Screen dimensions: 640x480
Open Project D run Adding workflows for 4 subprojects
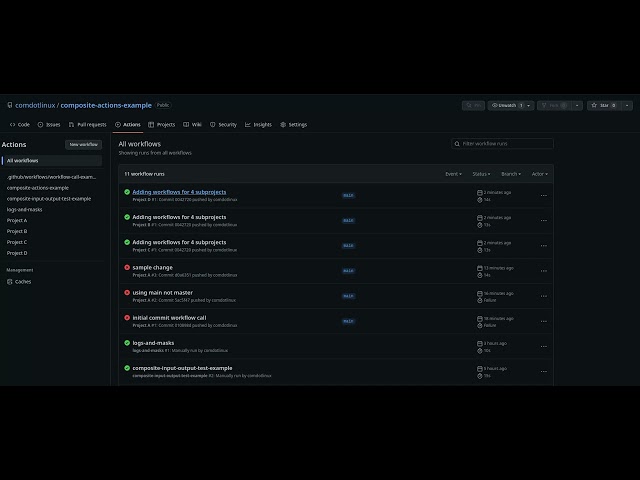179,192
